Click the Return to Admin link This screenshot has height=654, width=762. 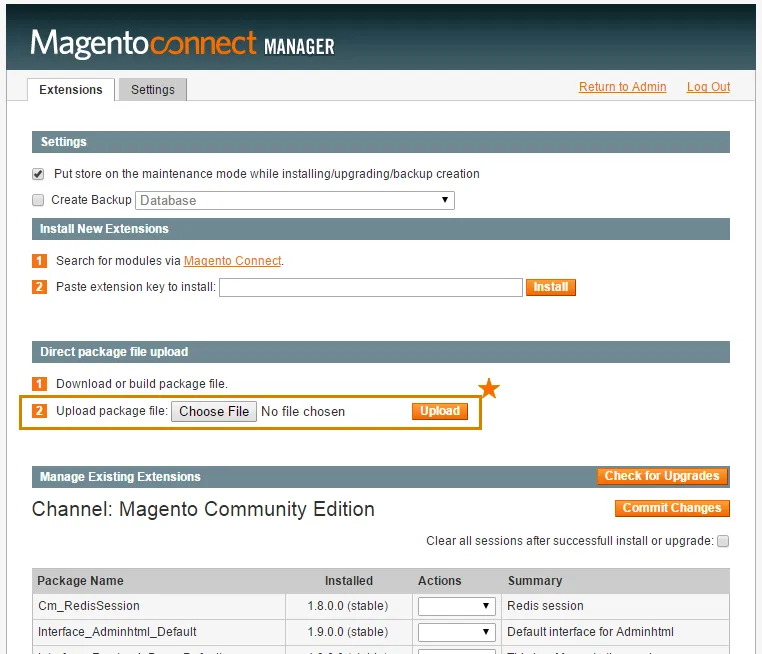(x=622, y=87)
